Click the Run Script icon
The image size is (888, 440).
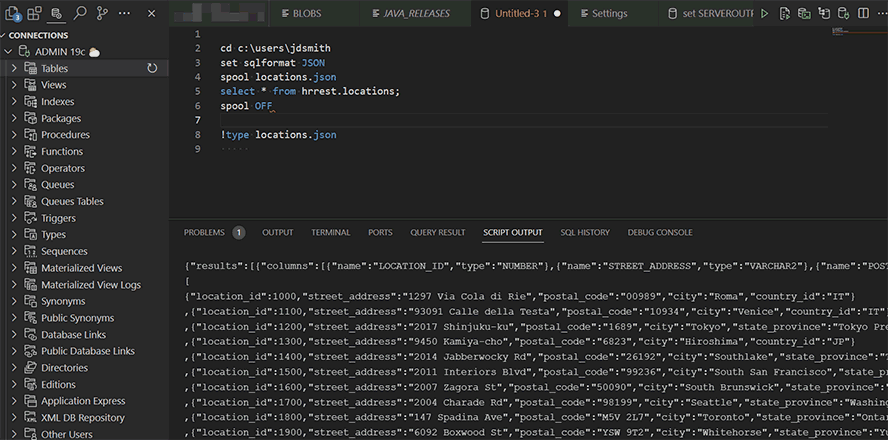(784, 14)
